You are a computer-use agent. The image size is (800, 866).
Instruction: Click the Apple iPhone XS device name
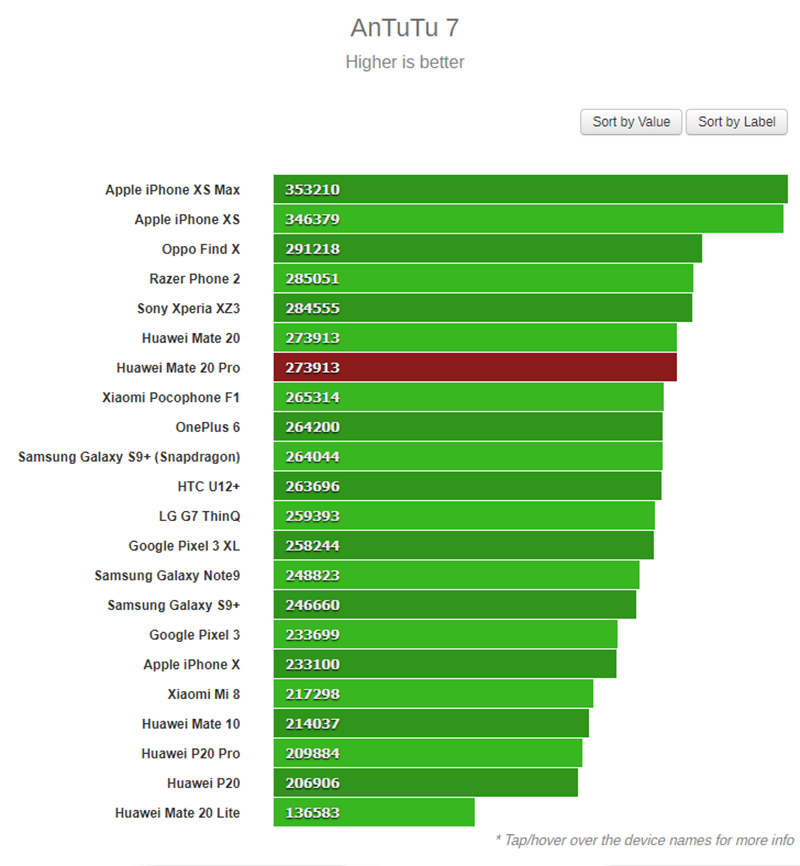[x=187, y=219]
